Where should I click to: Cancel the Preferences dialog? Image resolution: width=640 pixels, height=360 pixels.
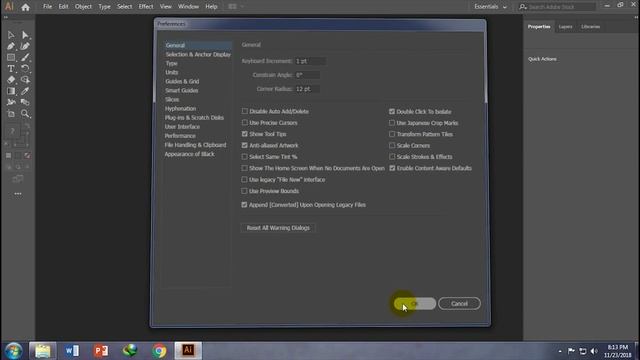(x=459, y=304)
